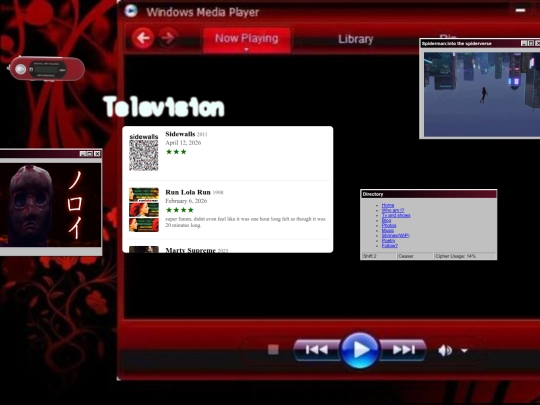Stop playback with the square button

point(273,350)
